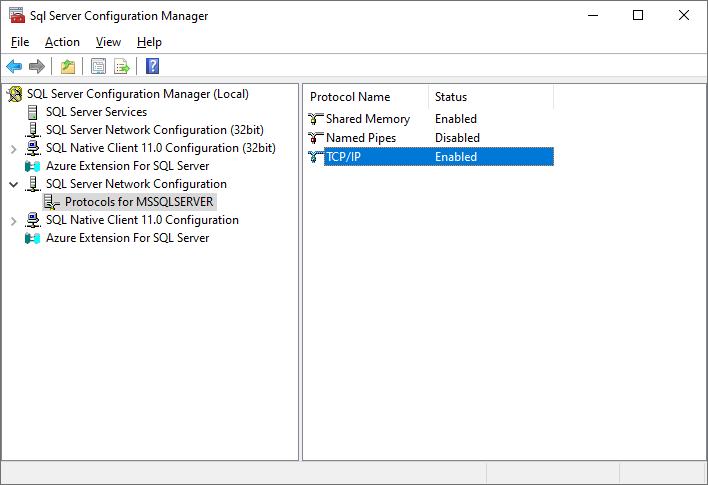The width and height of the screenshot is (708, 485).
Task: Click the Protocols for MSSQLSERVER icon
Action: 52,202
